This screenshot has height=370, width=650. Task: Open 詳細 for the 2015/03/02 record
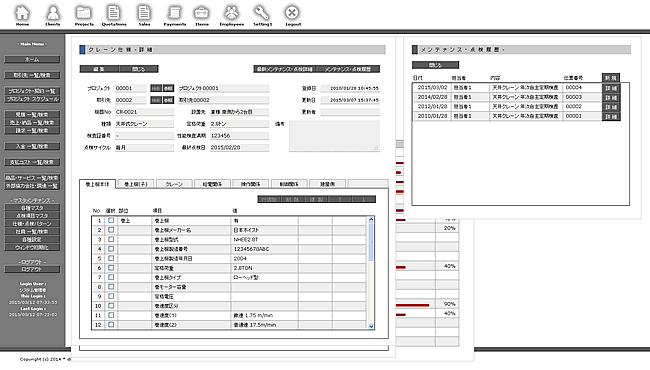pos(611,88)
